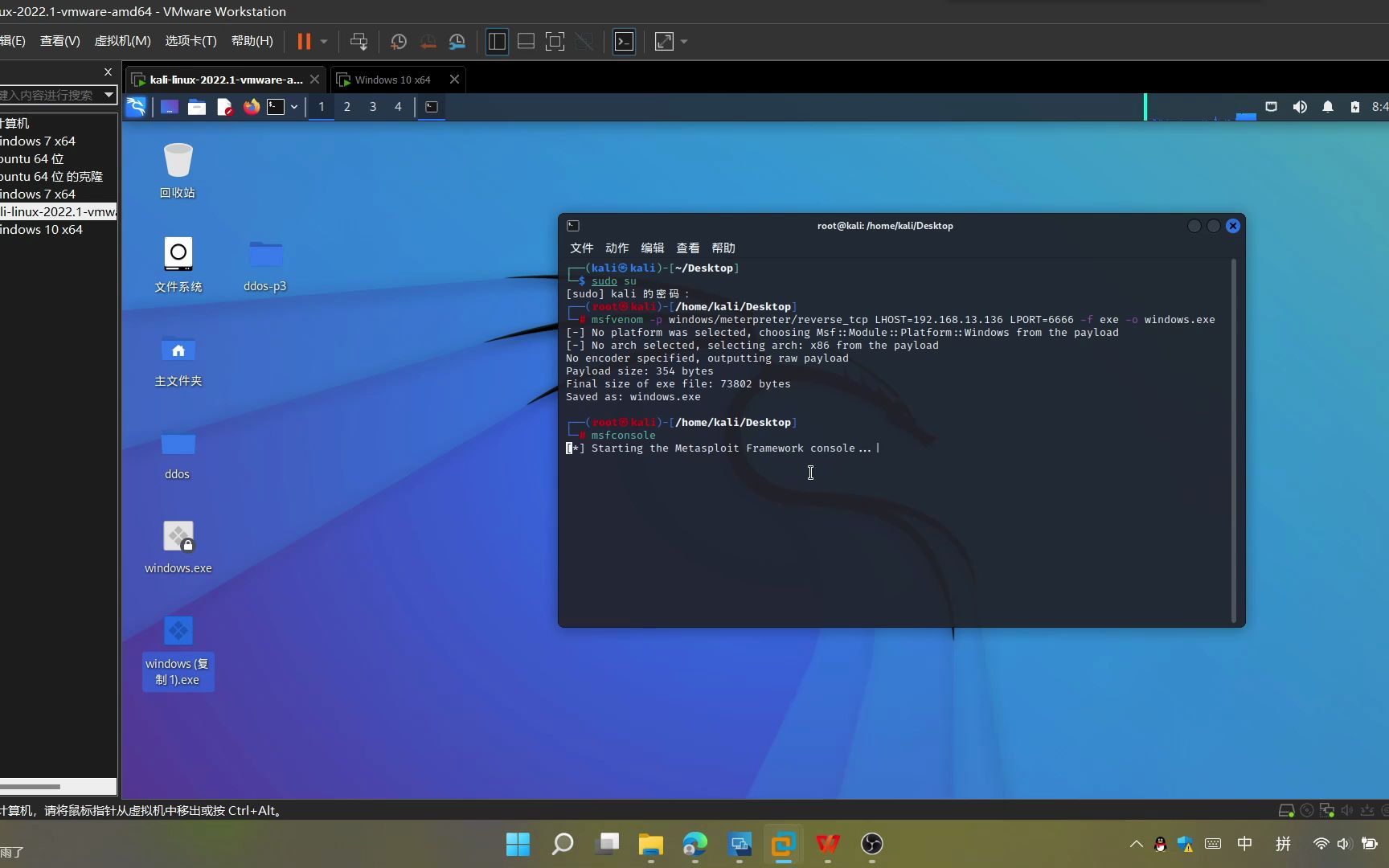Viewport: 1389px width, 868px height.
Task: Open the 回收站 trash desktop icon
Action: [x=178, y=170]
